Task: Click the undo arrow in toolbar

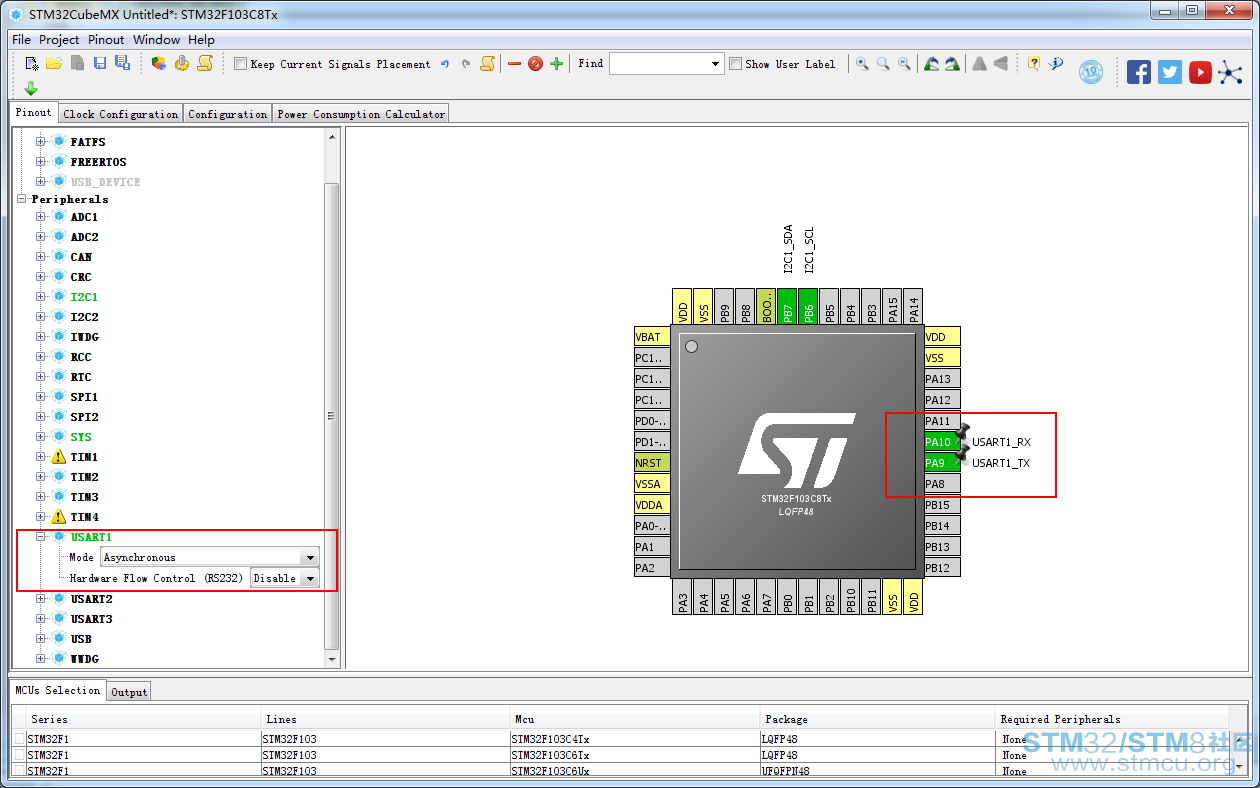Action: pos(445,64)
